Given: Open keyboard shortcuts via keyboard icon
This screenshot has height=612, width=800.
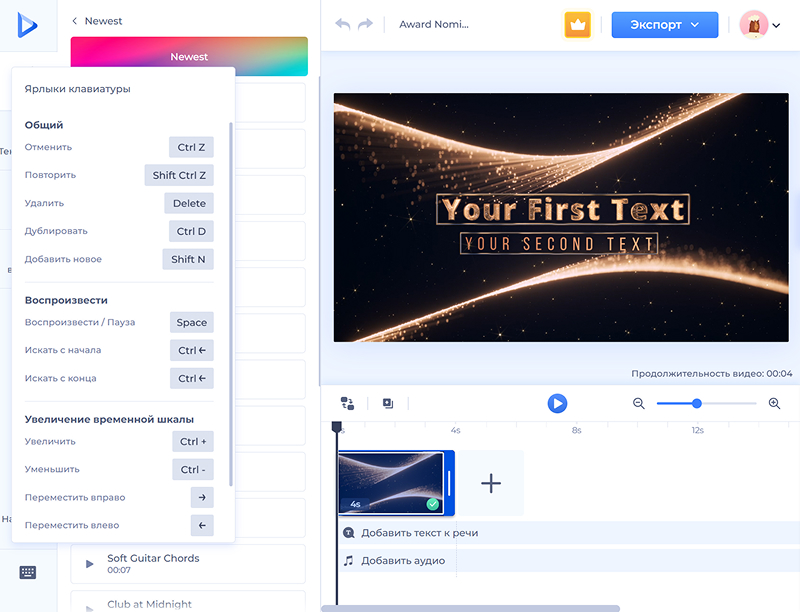Looking at the screenshot, I should point(28,572).
